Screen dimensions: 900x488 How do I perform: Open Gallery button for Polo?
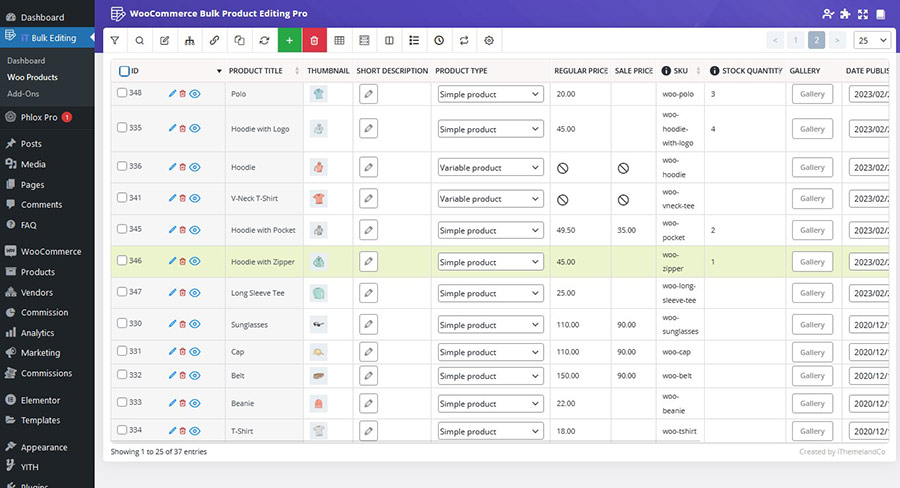click(812, 94)
